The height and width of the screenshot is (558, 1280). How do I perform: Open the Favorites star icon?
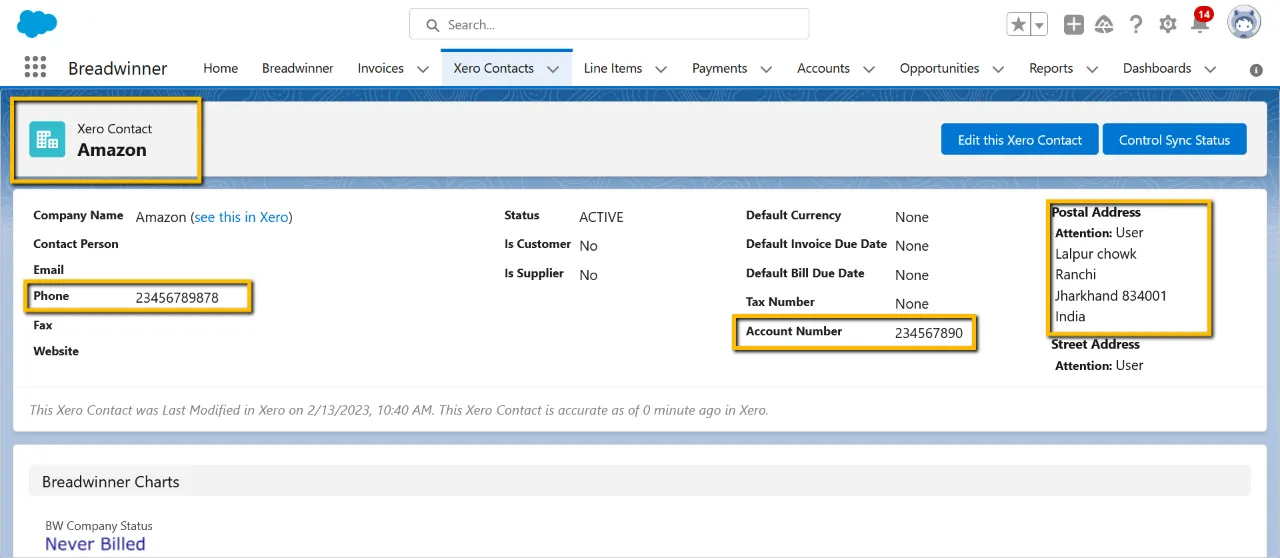(1018, 25)
